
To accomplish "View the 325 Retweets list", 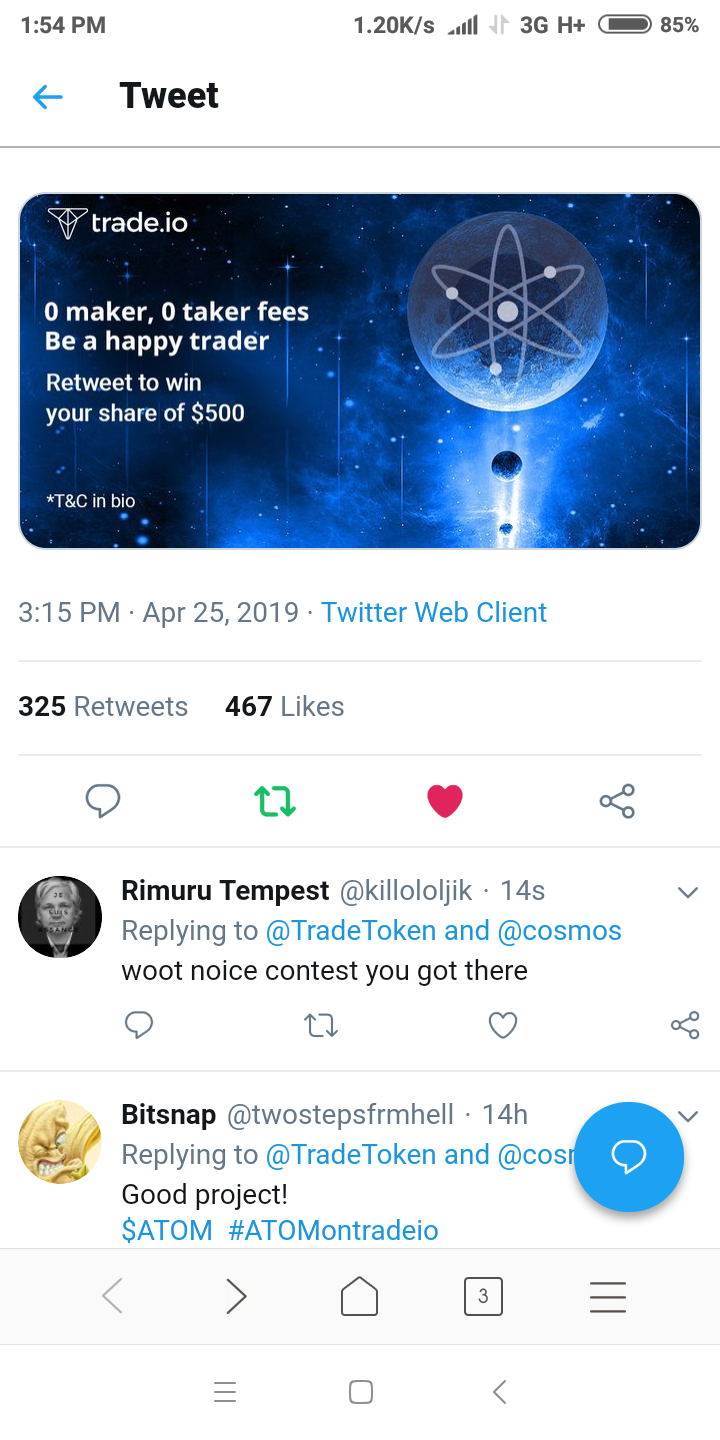I will pos(103,706).
